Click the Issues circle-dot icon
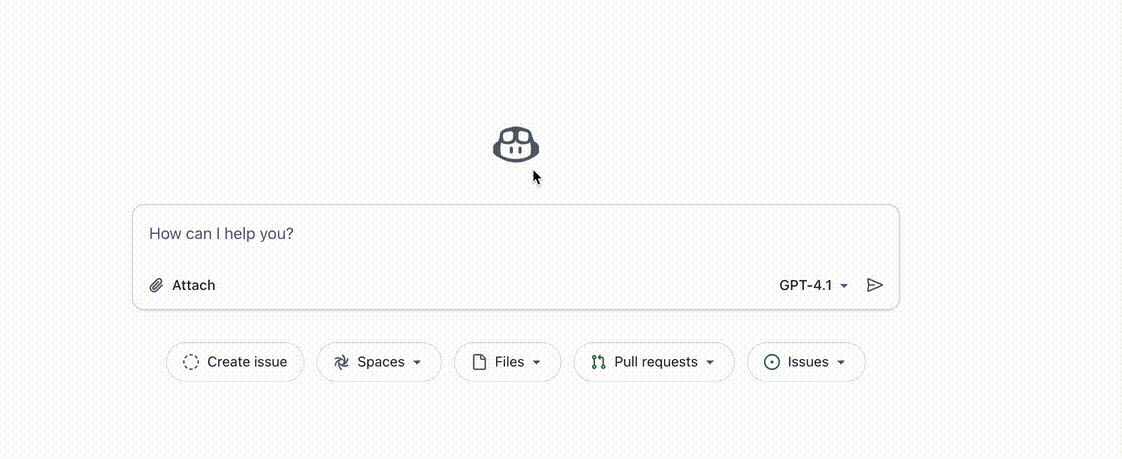Image resolution: width=1122 pixels, height=459 pixels. point(772,362)
